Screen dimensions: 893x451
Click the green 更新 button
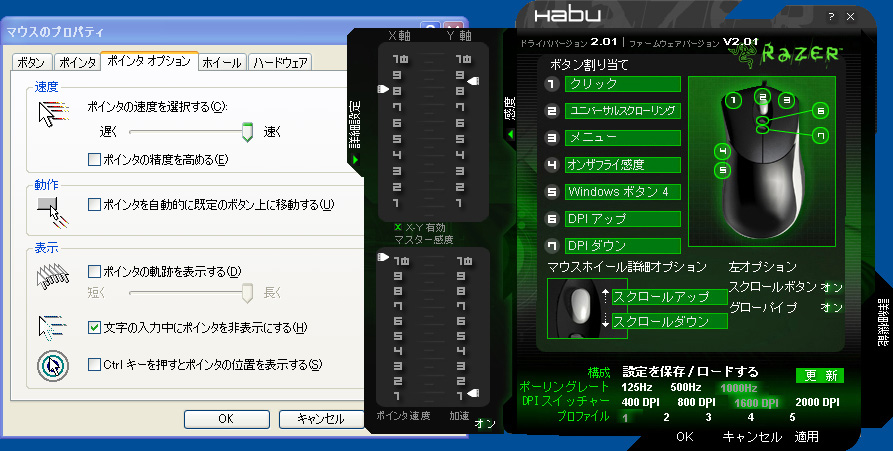(820, 375)
